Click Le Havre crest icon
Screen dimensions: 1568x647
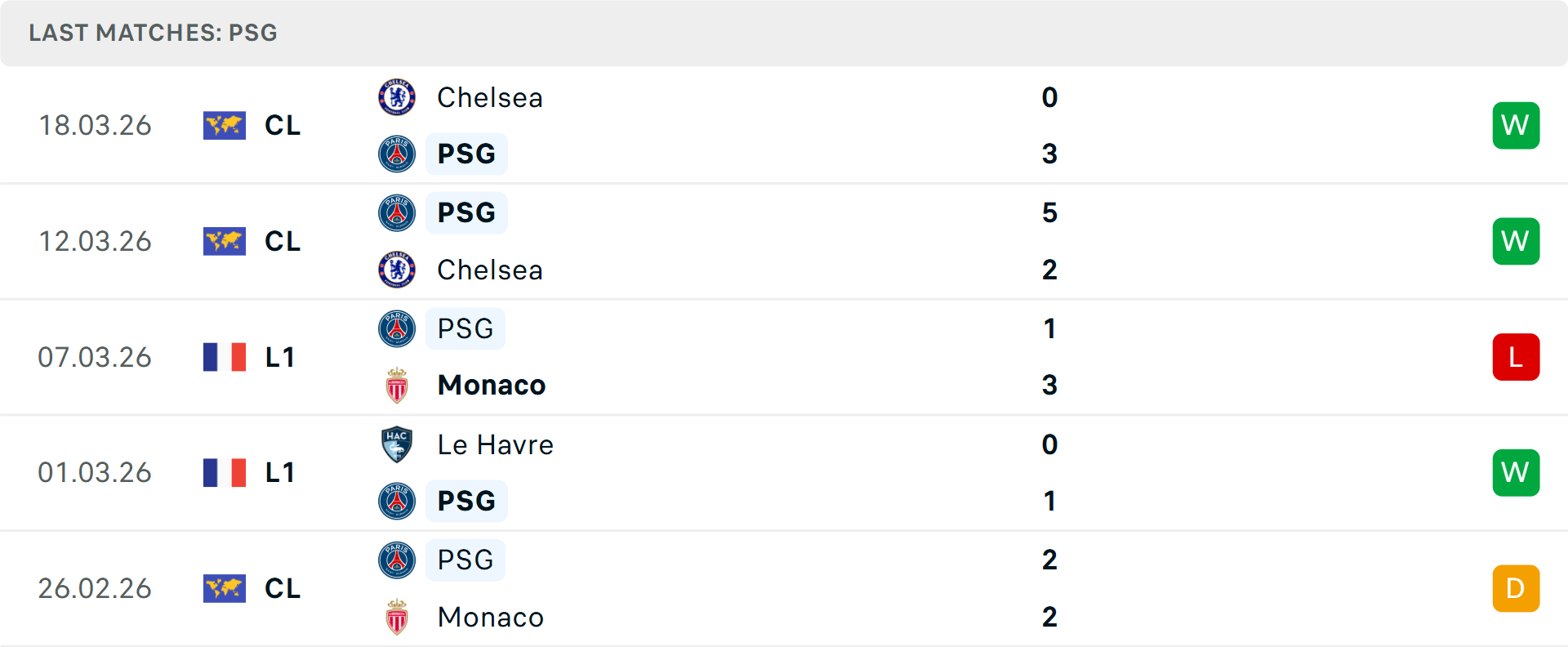pos(397,444)
